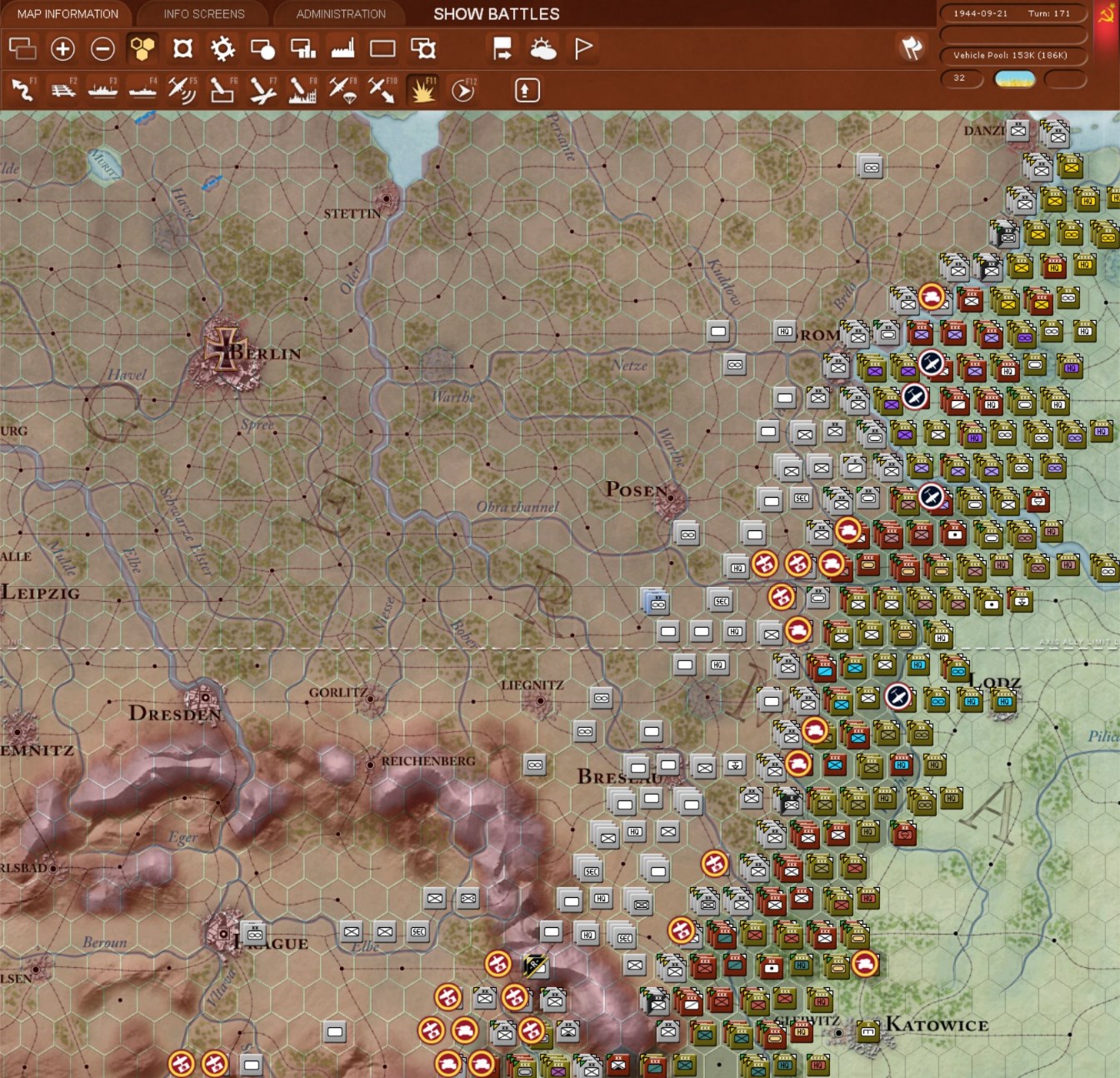Toggle the weather overlay (sun and cloud)
The image size is (1120, 1078).
(x=542, y=49)
